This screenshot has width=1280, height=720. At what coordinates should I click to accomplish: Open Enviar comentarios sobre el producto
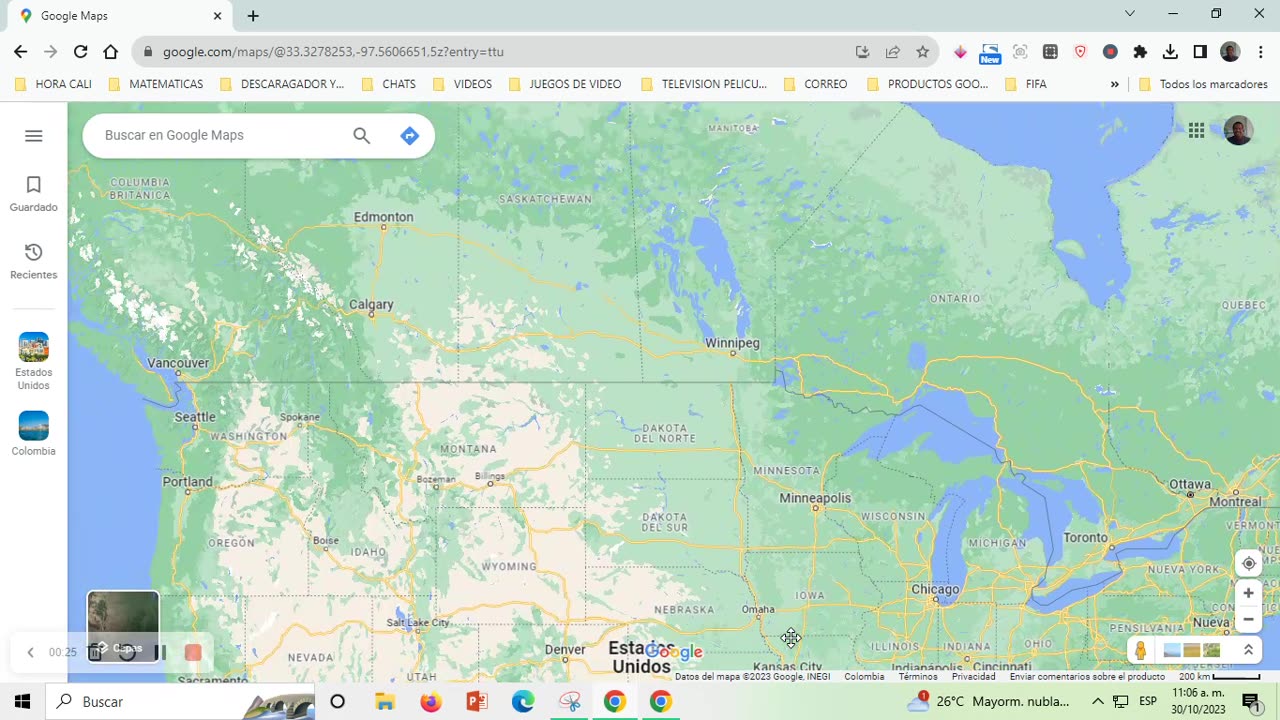pyautogui.click(x=1087, y=677)
